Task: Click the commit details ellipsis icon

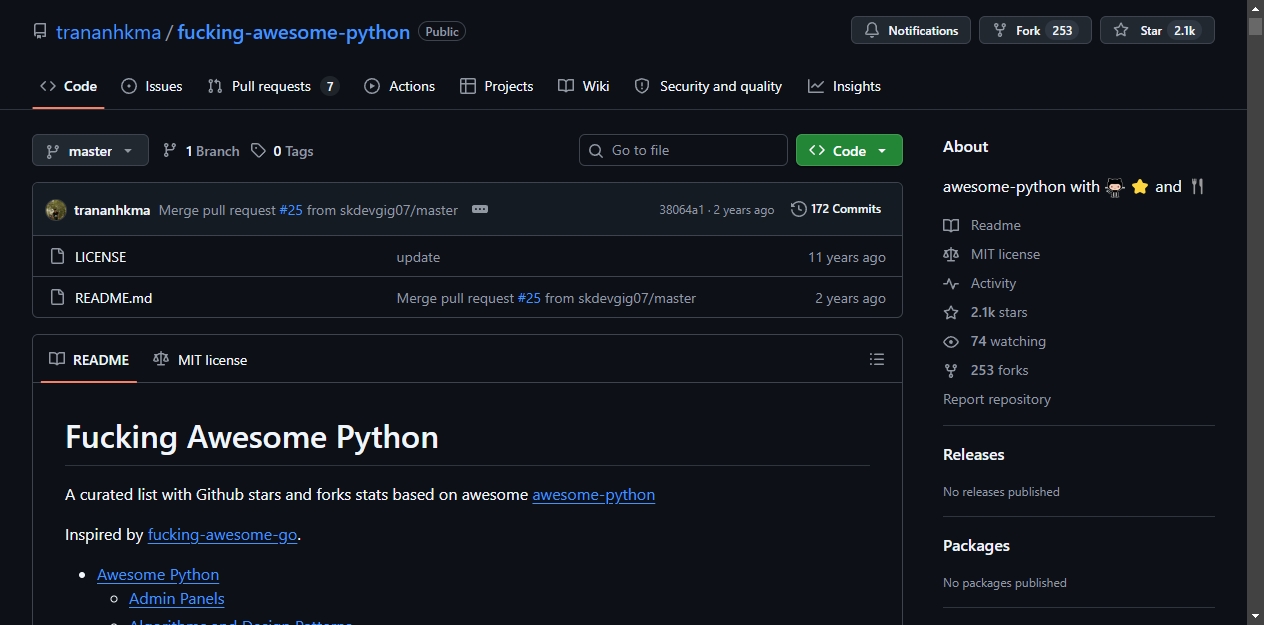Action: [x=480, y=209]
